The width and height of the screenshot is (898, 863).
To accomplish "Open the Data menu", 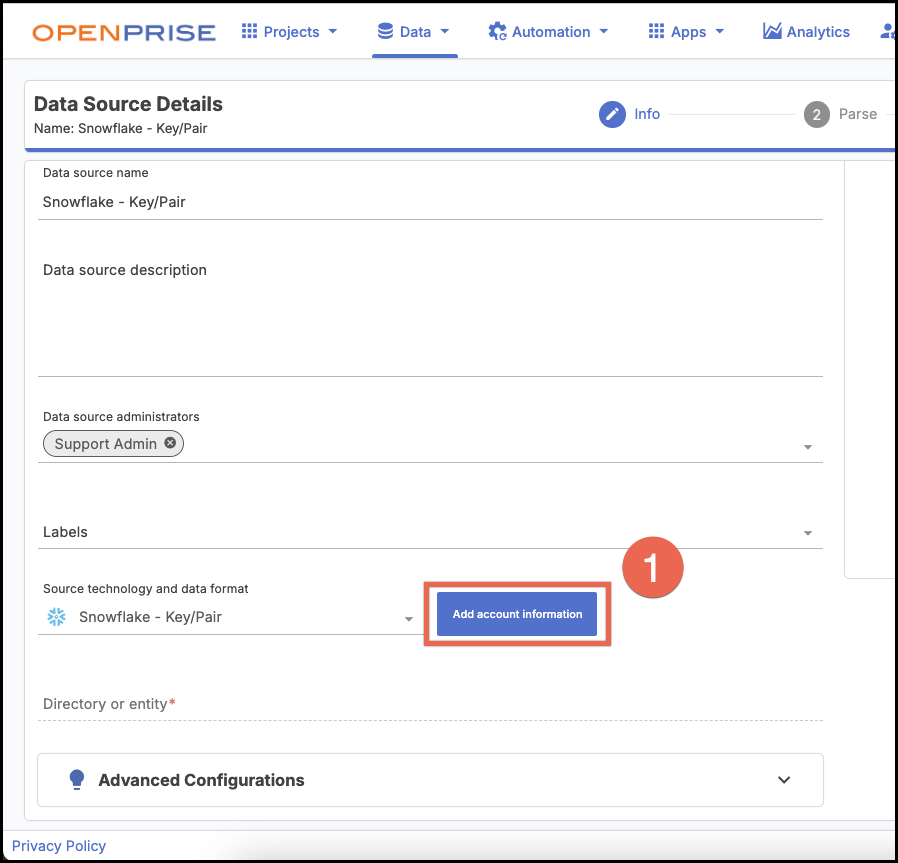I will (x=414, y=31).
